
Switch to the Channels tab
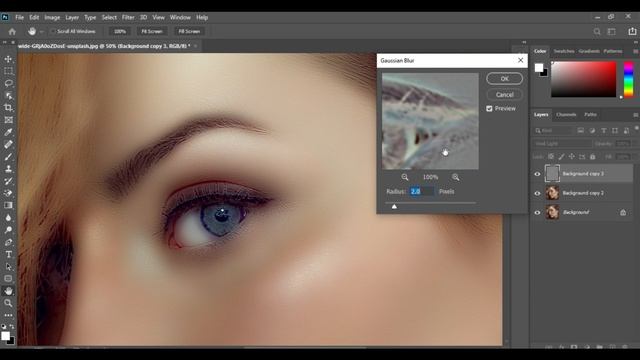566,115
